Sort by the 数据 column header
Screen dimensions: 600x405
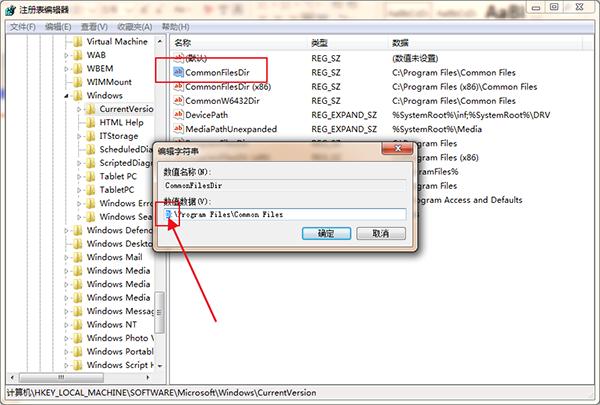click(x=485, y=43)
